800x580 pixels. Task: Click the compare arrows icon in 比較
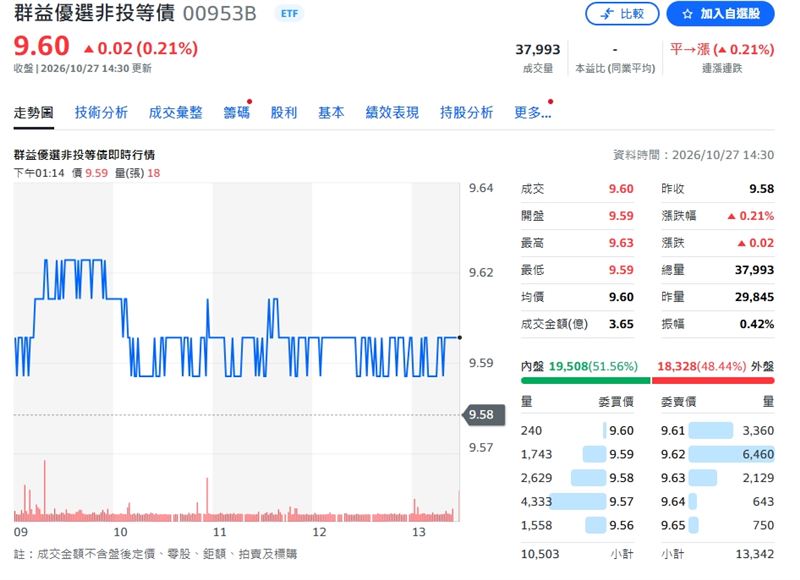coord(607,14)
